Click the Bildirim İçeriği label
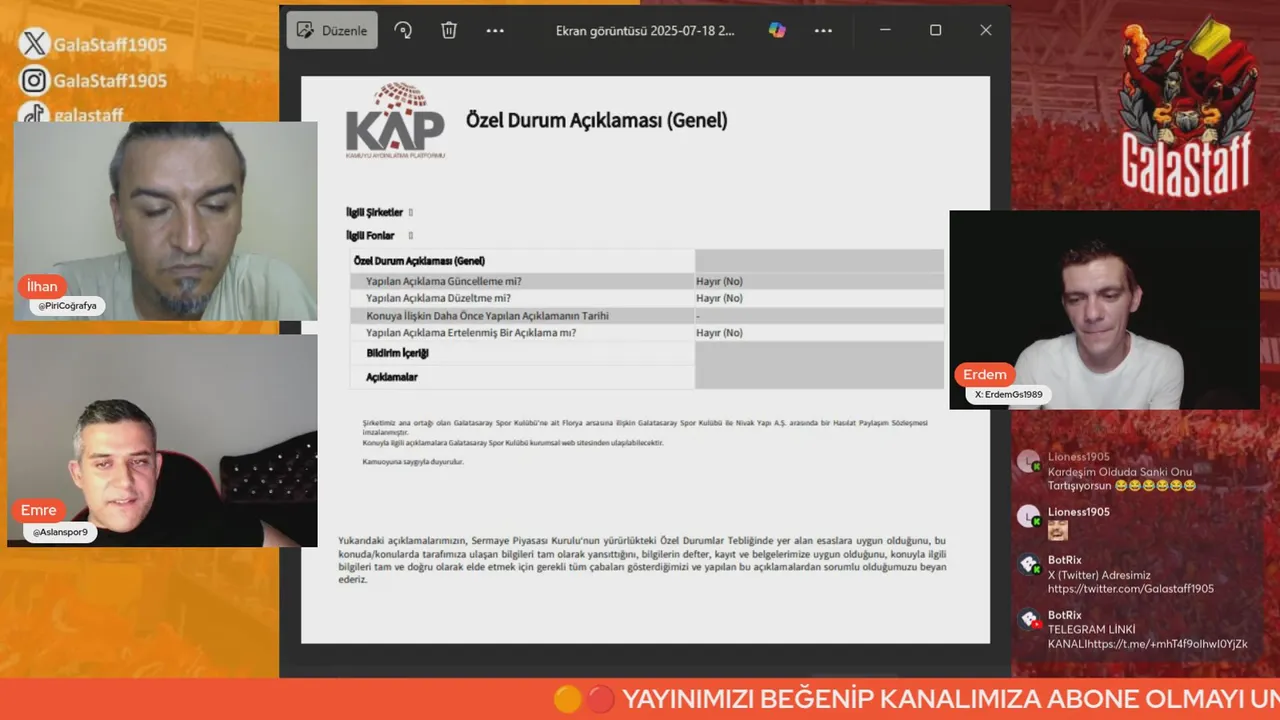1280x720 pixels. 397,353
